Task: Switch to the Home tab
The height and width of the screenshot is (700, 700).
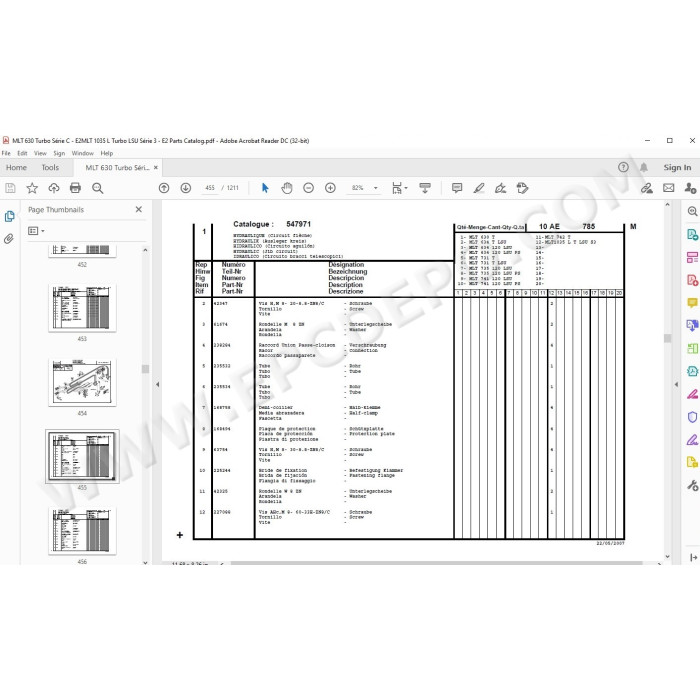Action: 17,167
